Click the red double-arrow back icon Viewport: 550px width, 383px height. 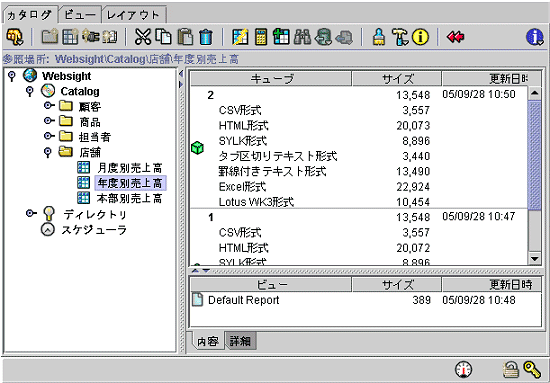pos(456,36)
